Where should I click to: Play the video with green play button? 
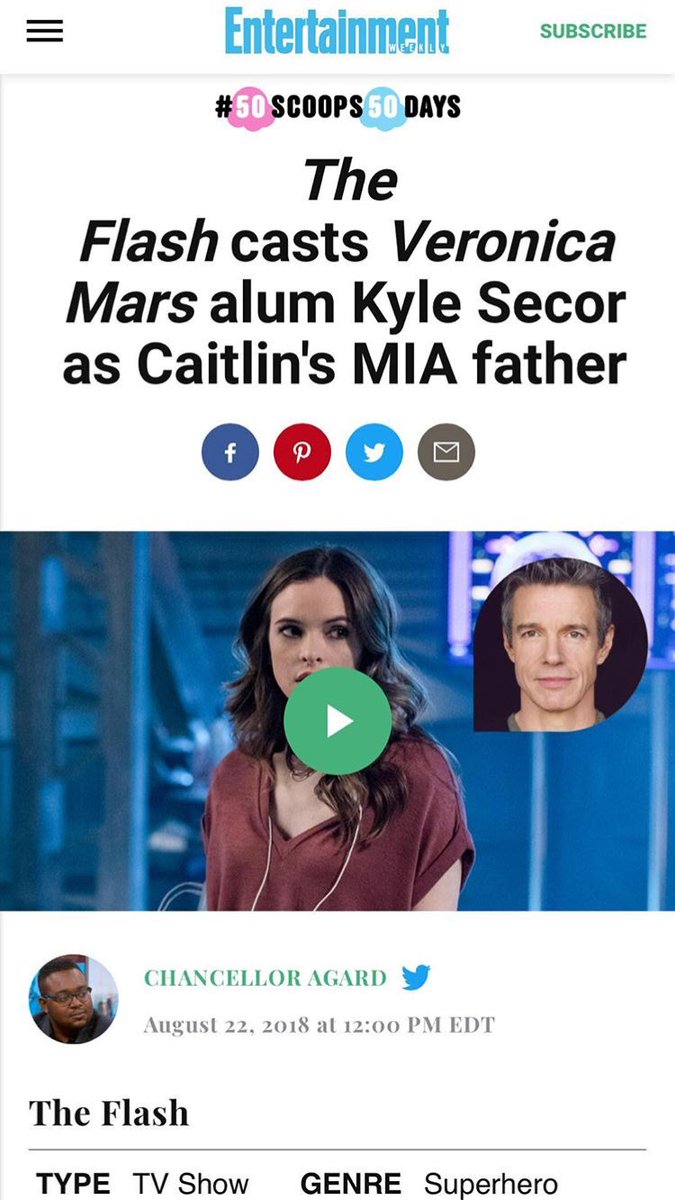coord(337,721)
